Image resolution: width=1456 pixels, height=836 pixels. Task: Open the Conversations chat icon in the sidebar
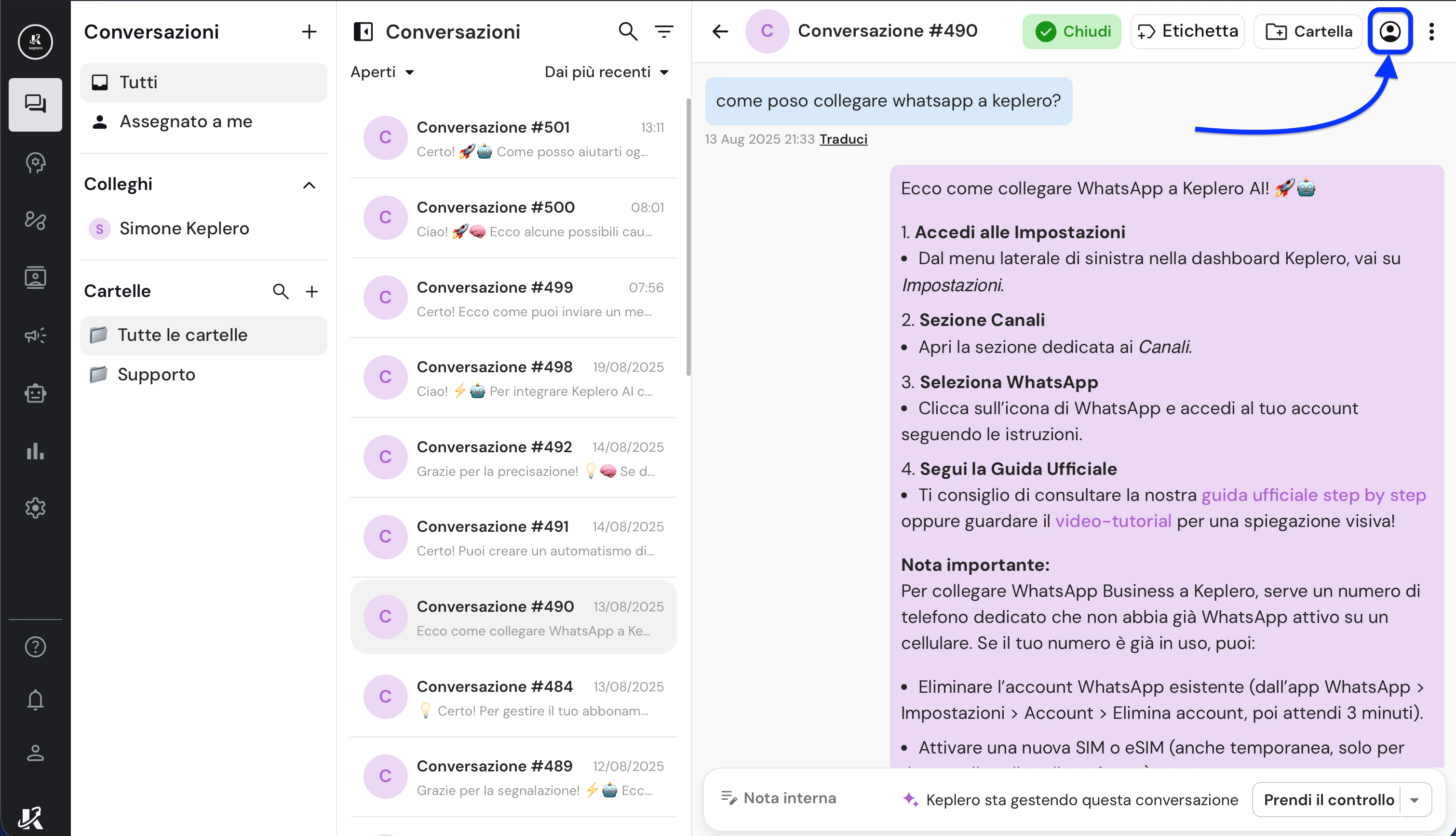[x=35, y=104]
